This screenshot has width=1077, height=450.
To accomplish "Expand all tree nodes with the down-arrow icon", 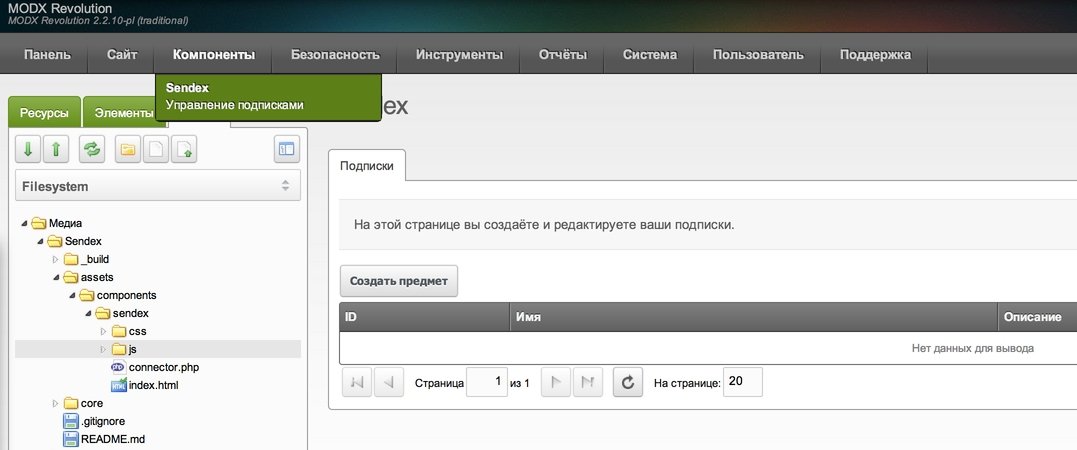I will pos(29,149).
